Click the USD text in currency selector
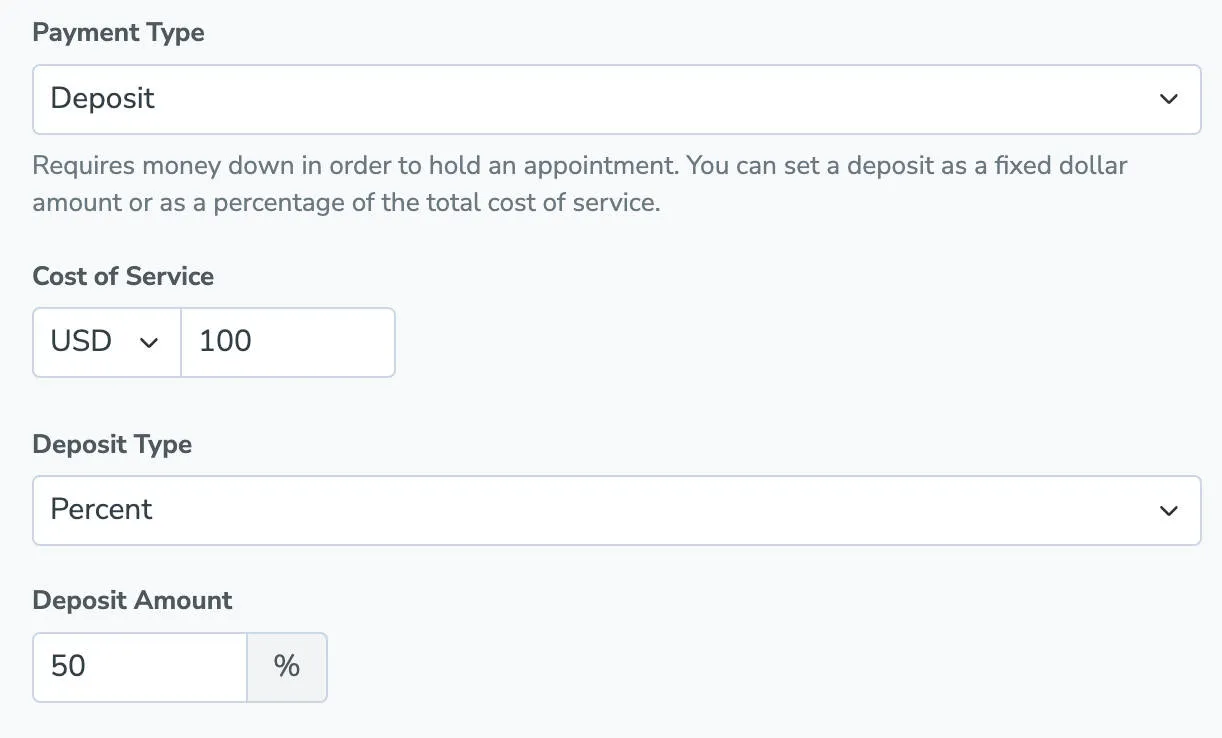 coord(82,342)
